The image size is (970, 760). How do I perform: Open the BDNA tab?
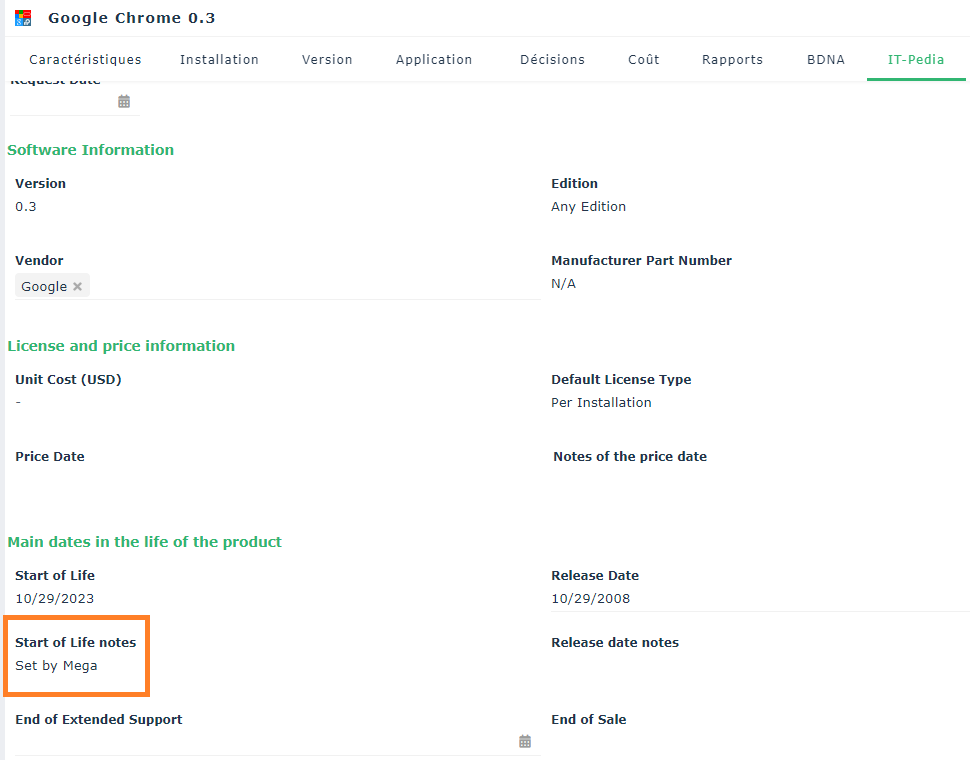[826, 60]
